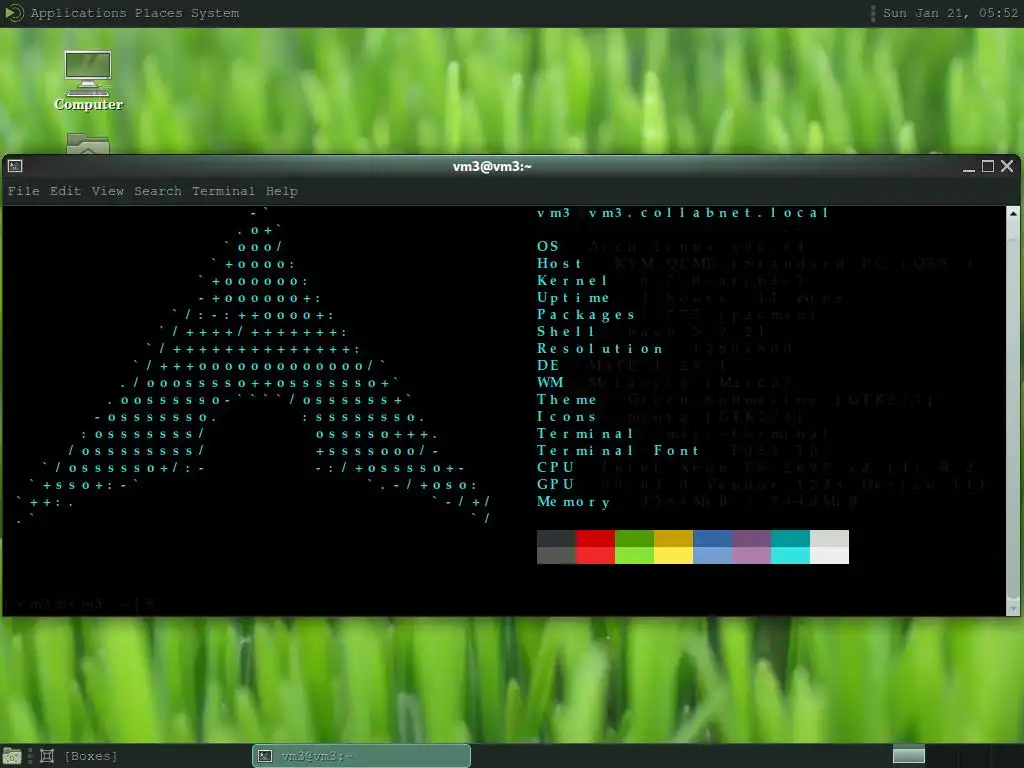
Task: Click the dark green swatch in the top color row
Action: pyautogui.click(x=634, y=539)
